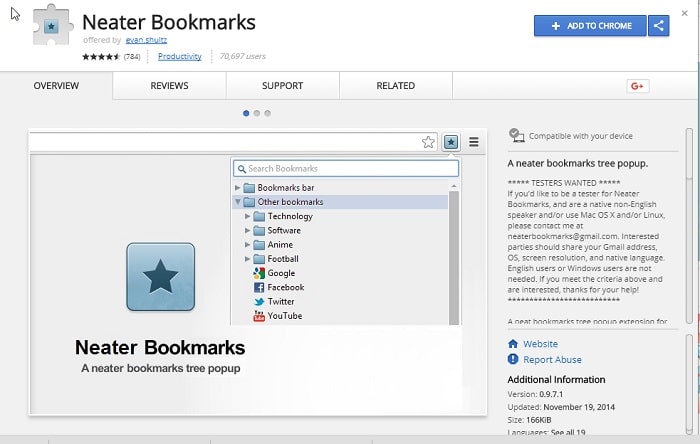Open the Productivity category link

click(x=179, y=56)
